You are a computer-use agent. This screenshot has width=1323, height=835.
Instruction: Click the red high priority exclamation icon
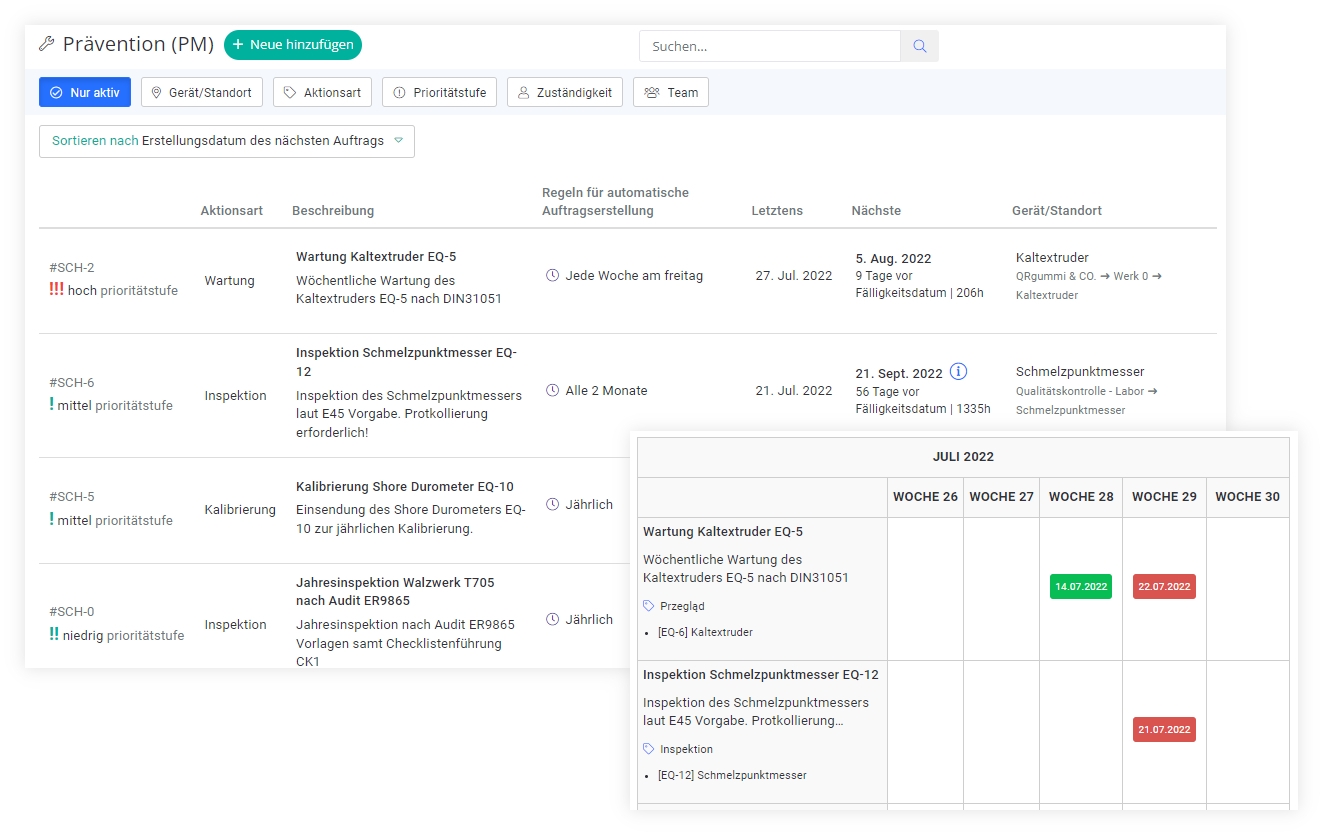click(x=56, y=289)
